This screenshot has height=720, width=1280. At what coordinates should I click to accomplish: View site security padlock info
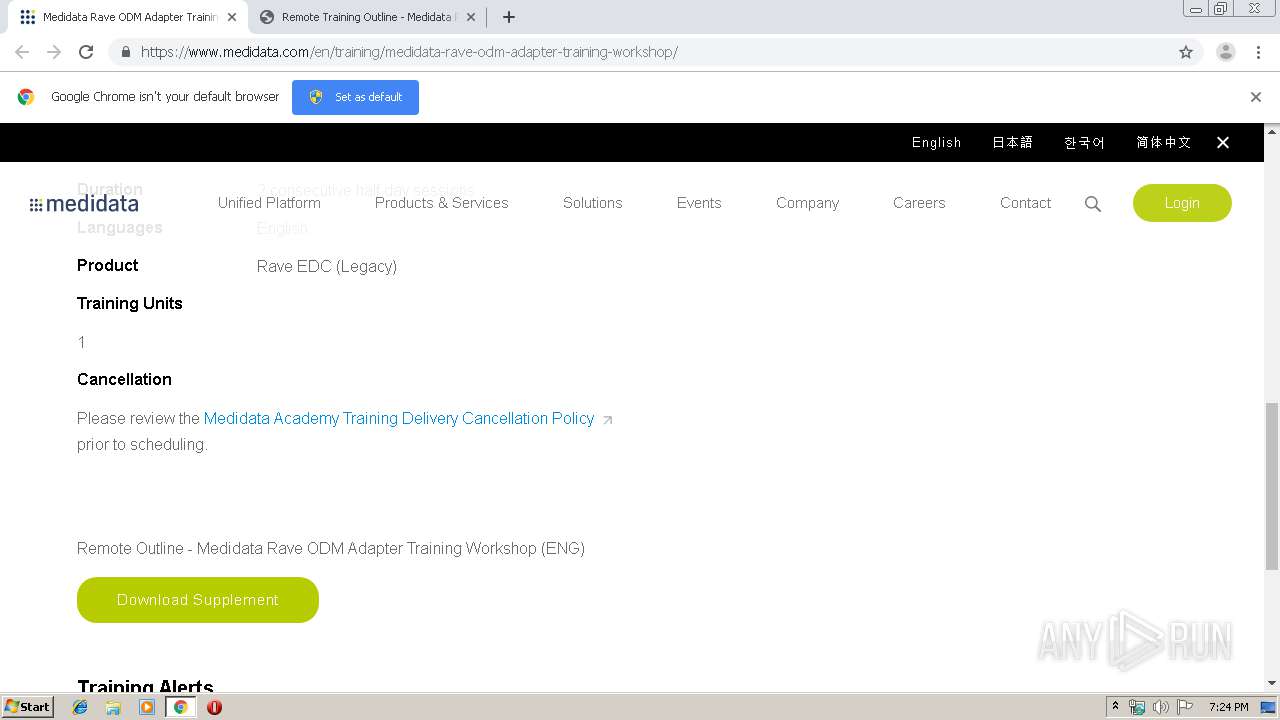(125, 52)
